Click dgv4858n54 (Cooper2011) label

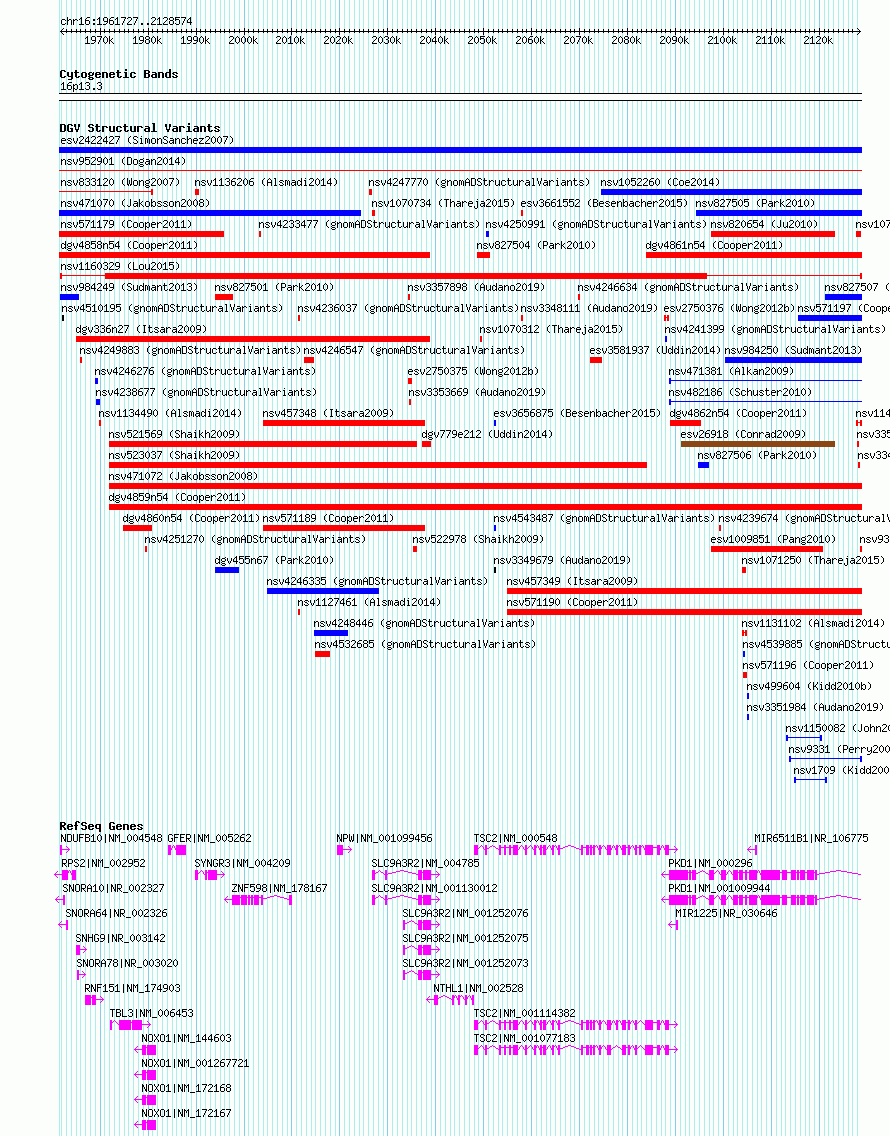(129, 246)
